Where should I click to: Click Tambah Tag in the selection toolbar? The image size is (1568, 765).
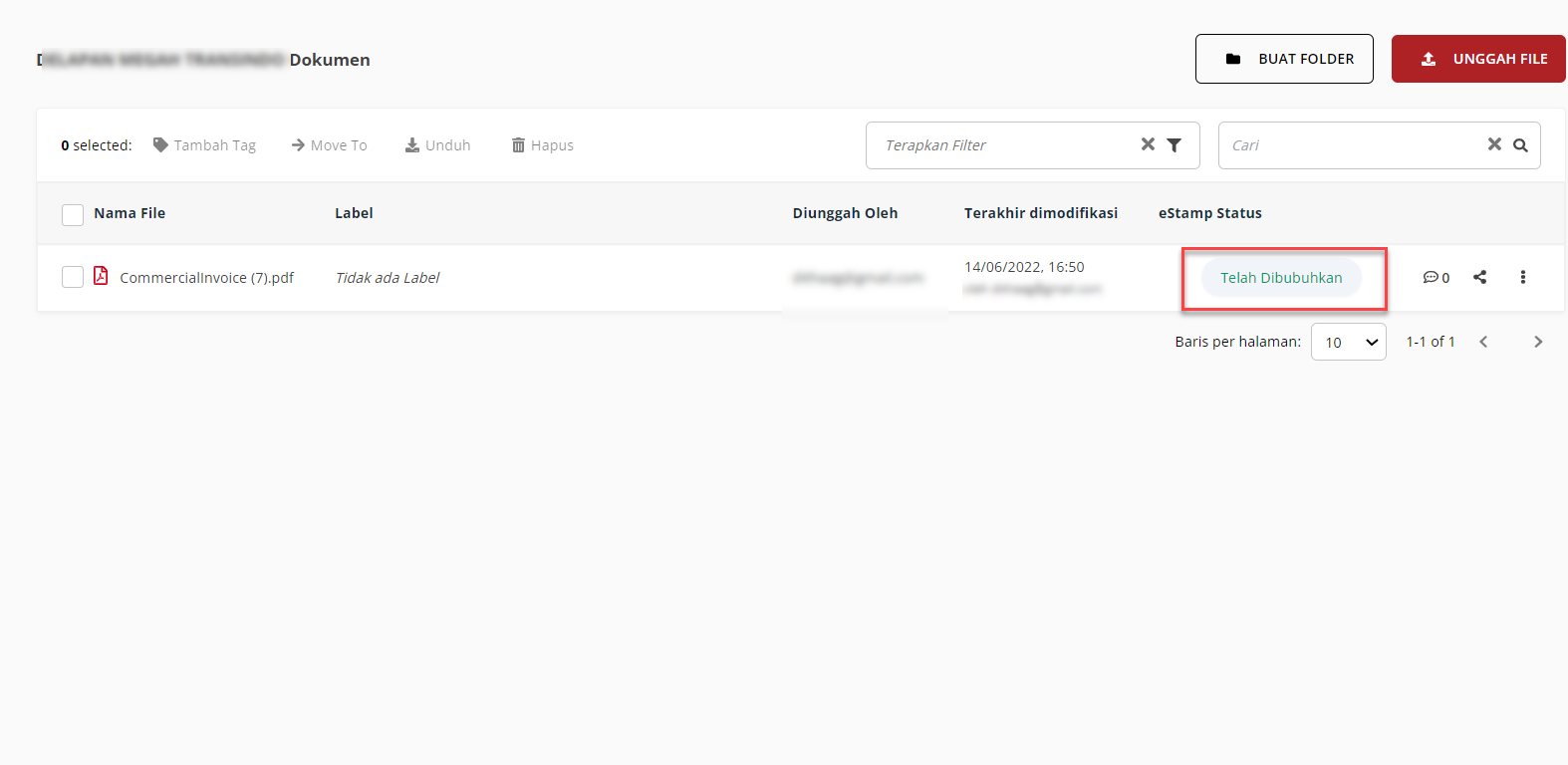pos(204,145)
